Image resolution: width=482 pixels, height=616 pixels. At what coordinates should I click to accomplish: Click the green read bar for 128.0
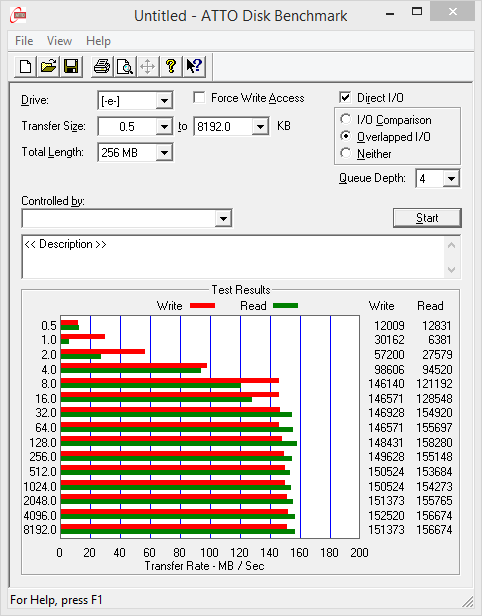[179, 444]
